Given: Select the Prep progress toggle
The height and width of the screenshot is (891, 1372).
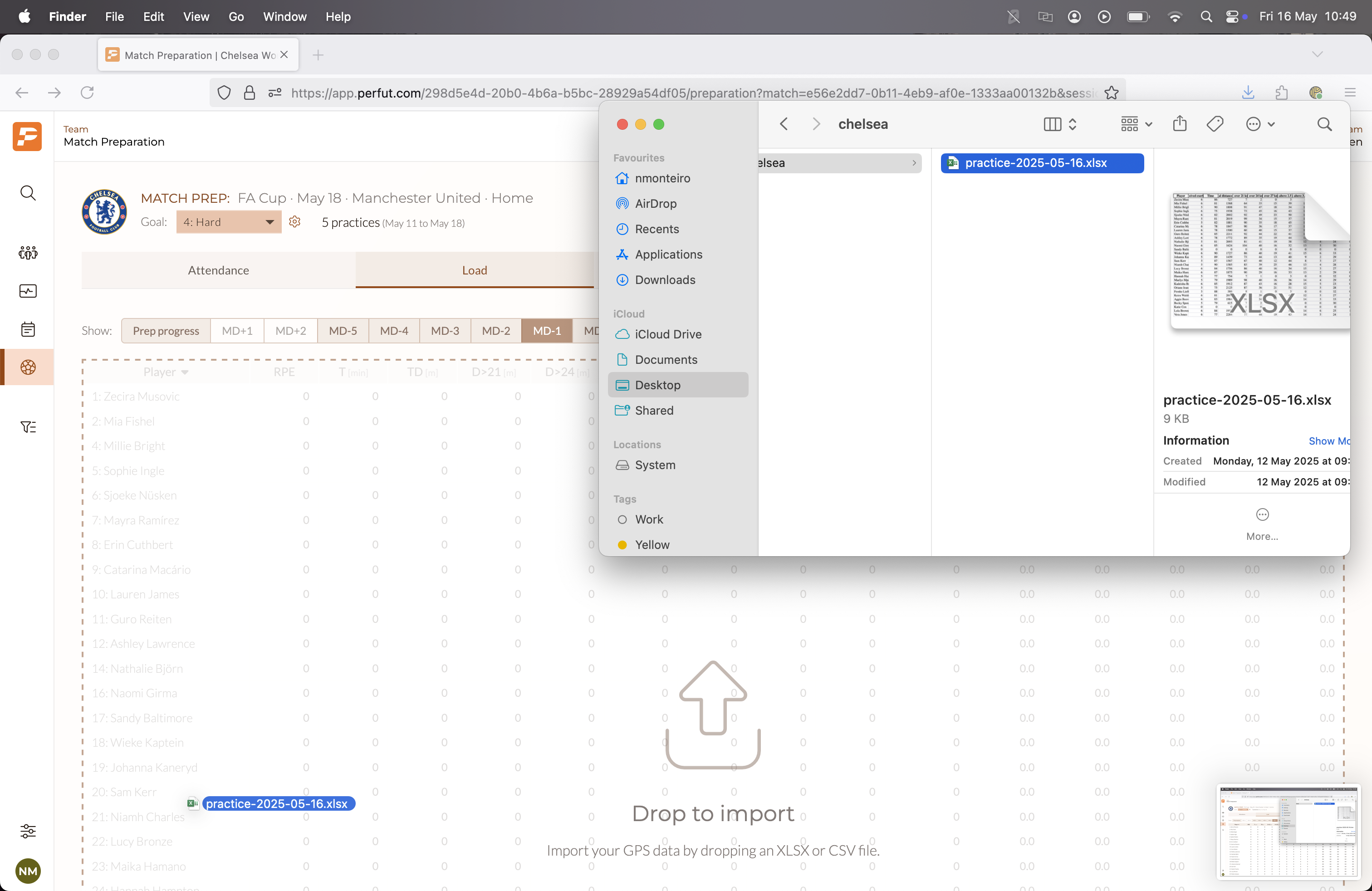Looking at the screenshot, I should point(166,330).
